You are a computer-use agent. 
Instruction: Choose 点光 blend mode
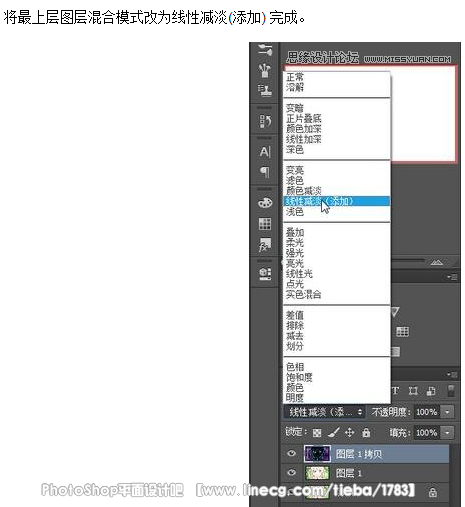[295, 284]
